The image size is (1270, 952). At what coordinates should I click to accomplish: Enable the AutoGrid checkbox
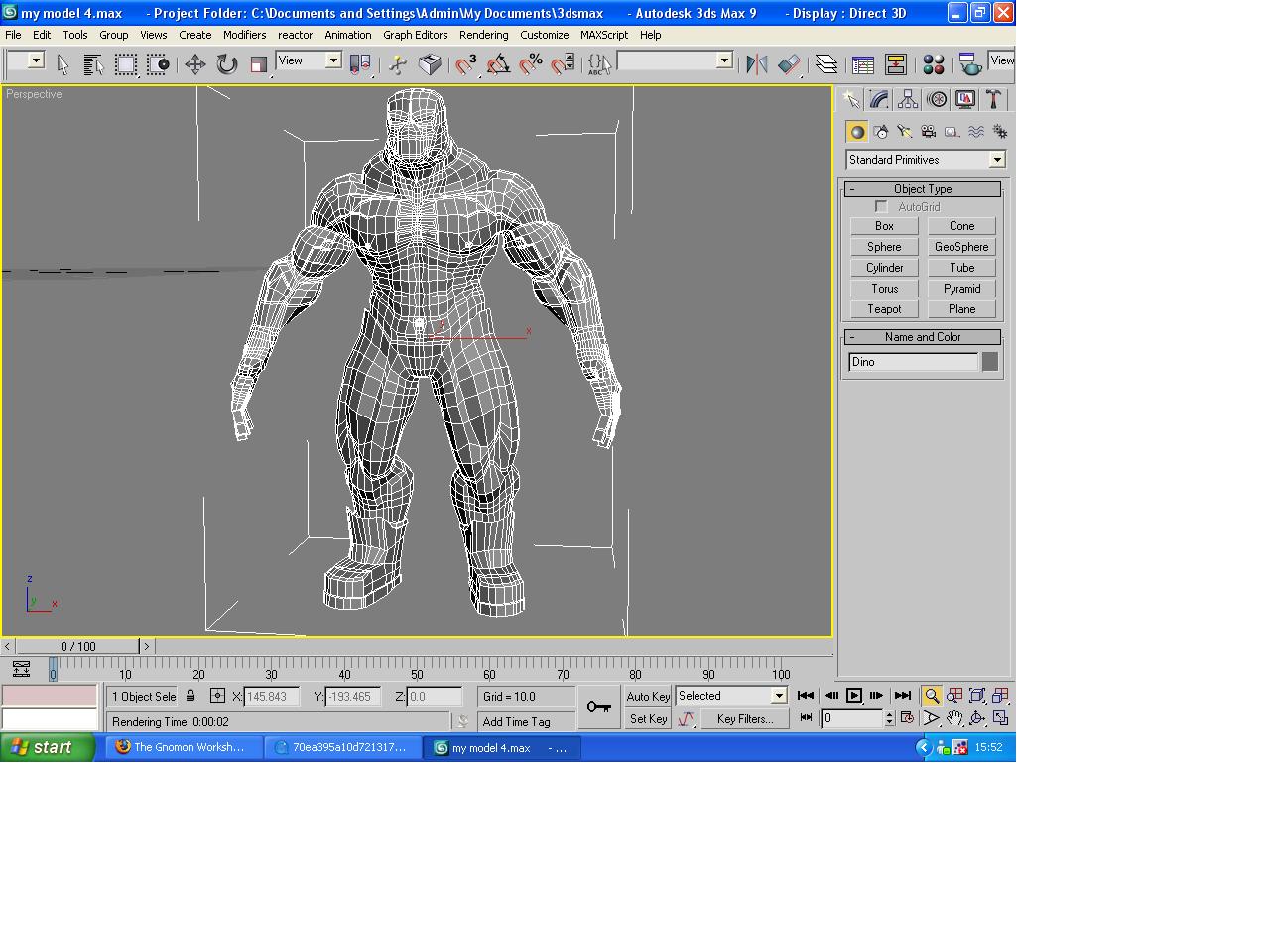(x=881, y=207)
